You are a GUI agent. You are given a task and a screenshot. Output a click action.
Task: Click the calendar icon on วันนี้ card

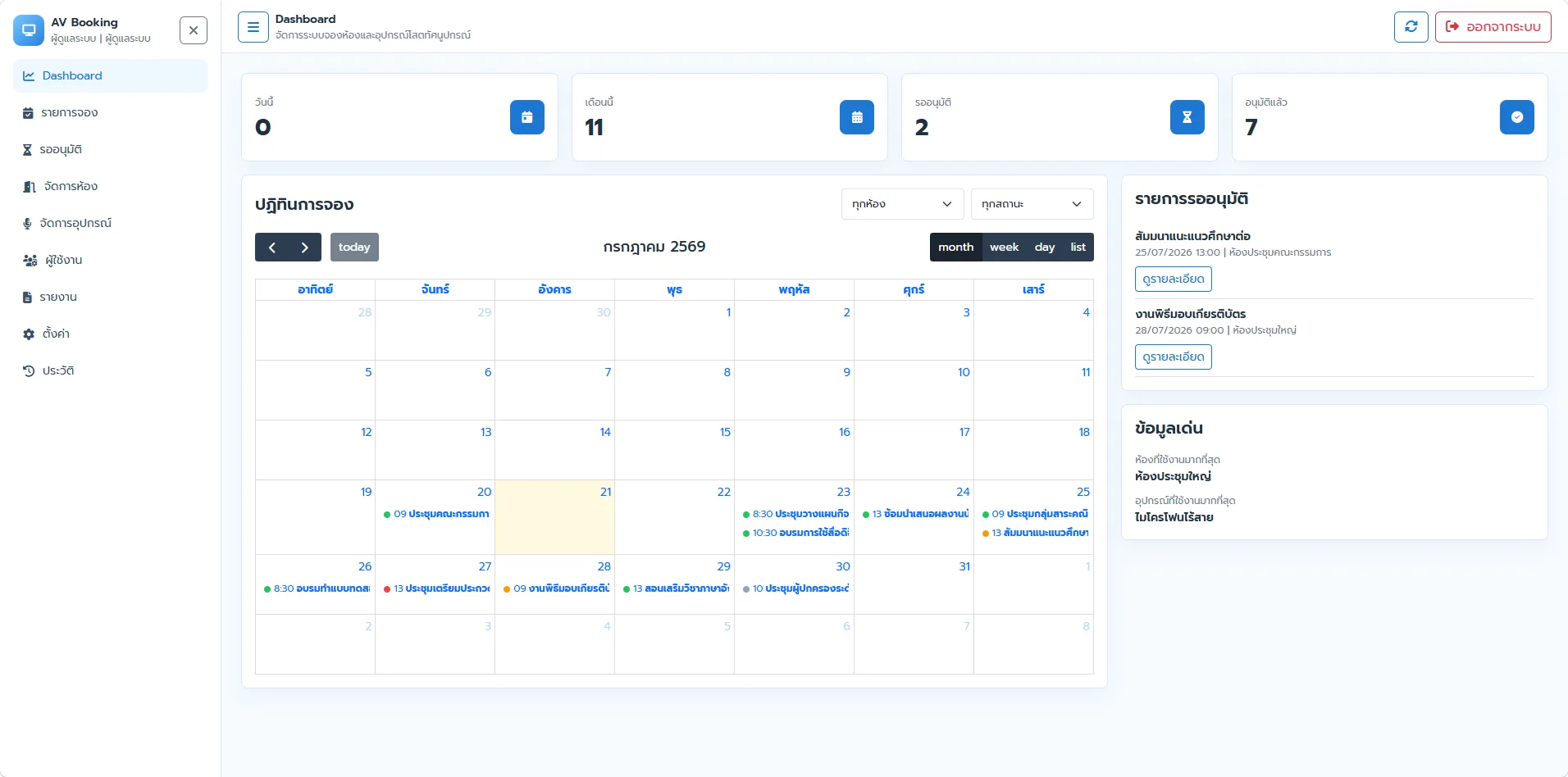(x=527, y=117)
